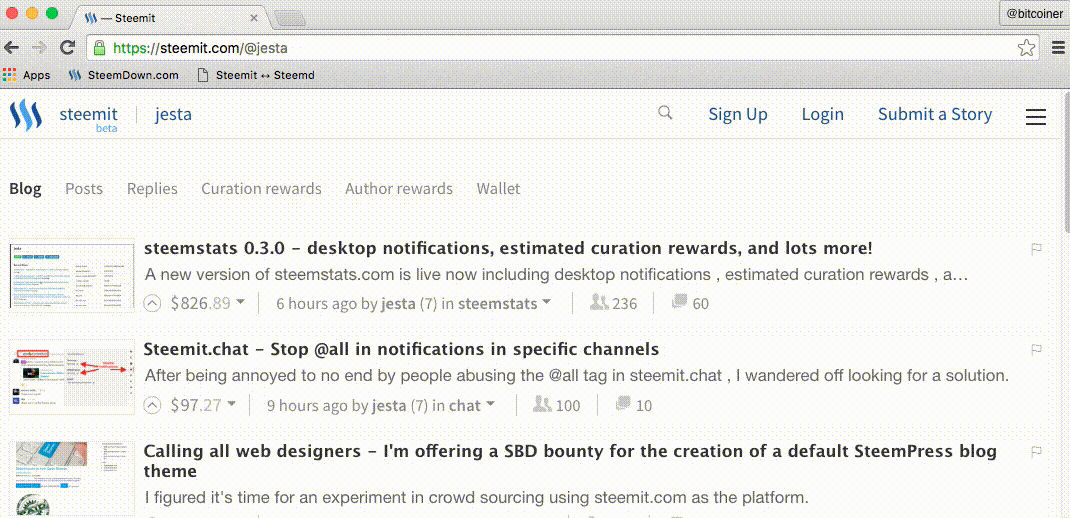The width and height of the screenshot is (1070, 518).
Task: Open the Steemit hamburger menu
Action: [1035, 117]
